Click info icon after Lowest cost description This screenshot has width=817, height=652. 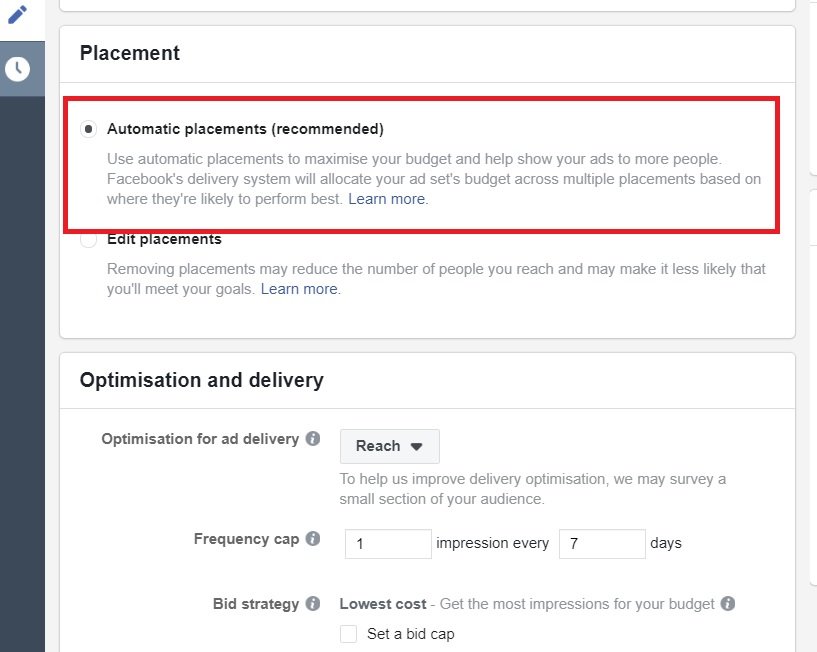coord(728,604)
